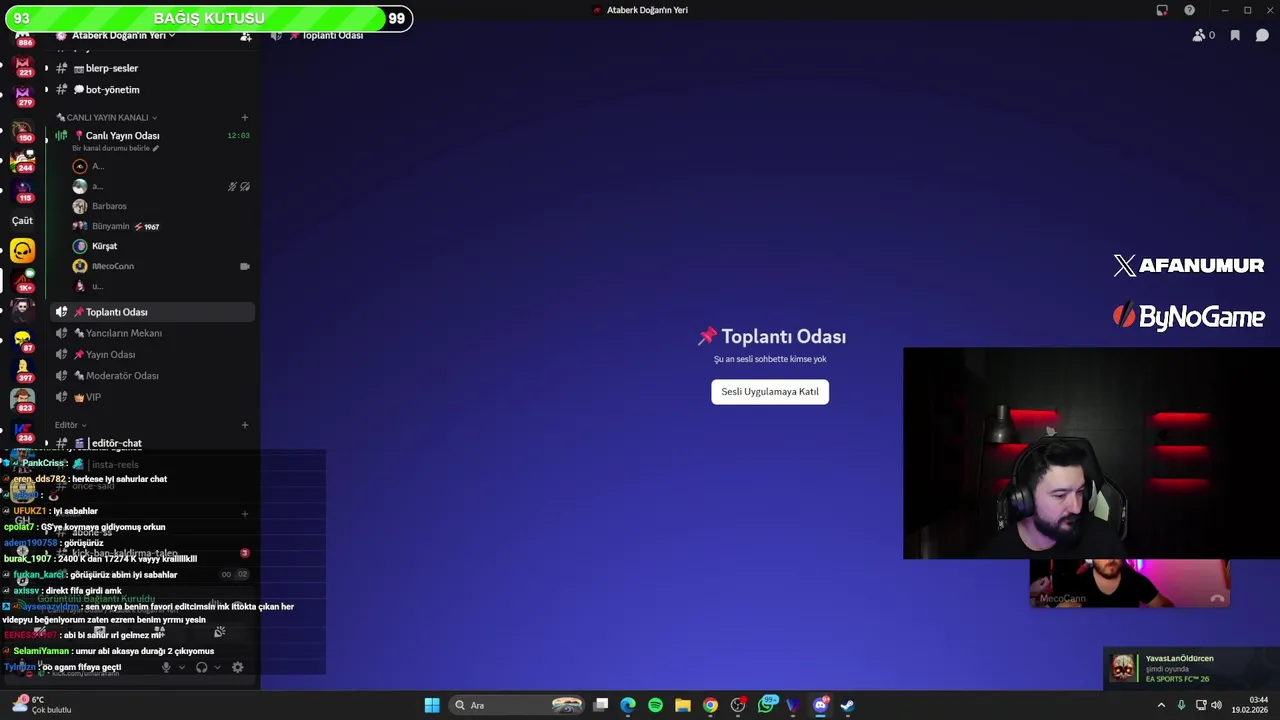Open the yellow headset server icon
Viewport: 1280px width, 720px height.
22,250
